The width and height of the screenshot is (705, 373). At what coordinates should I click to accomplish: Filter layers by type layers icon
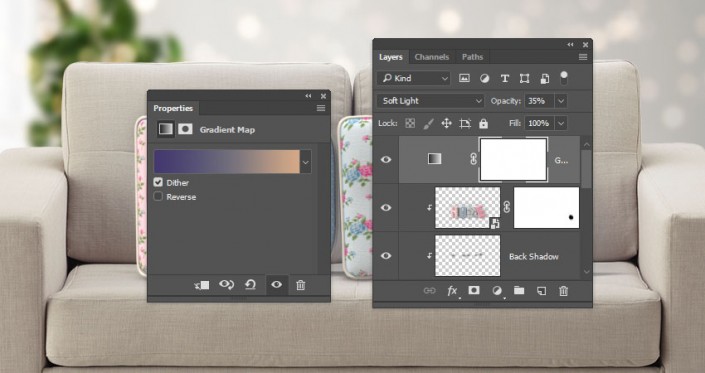click(504, 78)
